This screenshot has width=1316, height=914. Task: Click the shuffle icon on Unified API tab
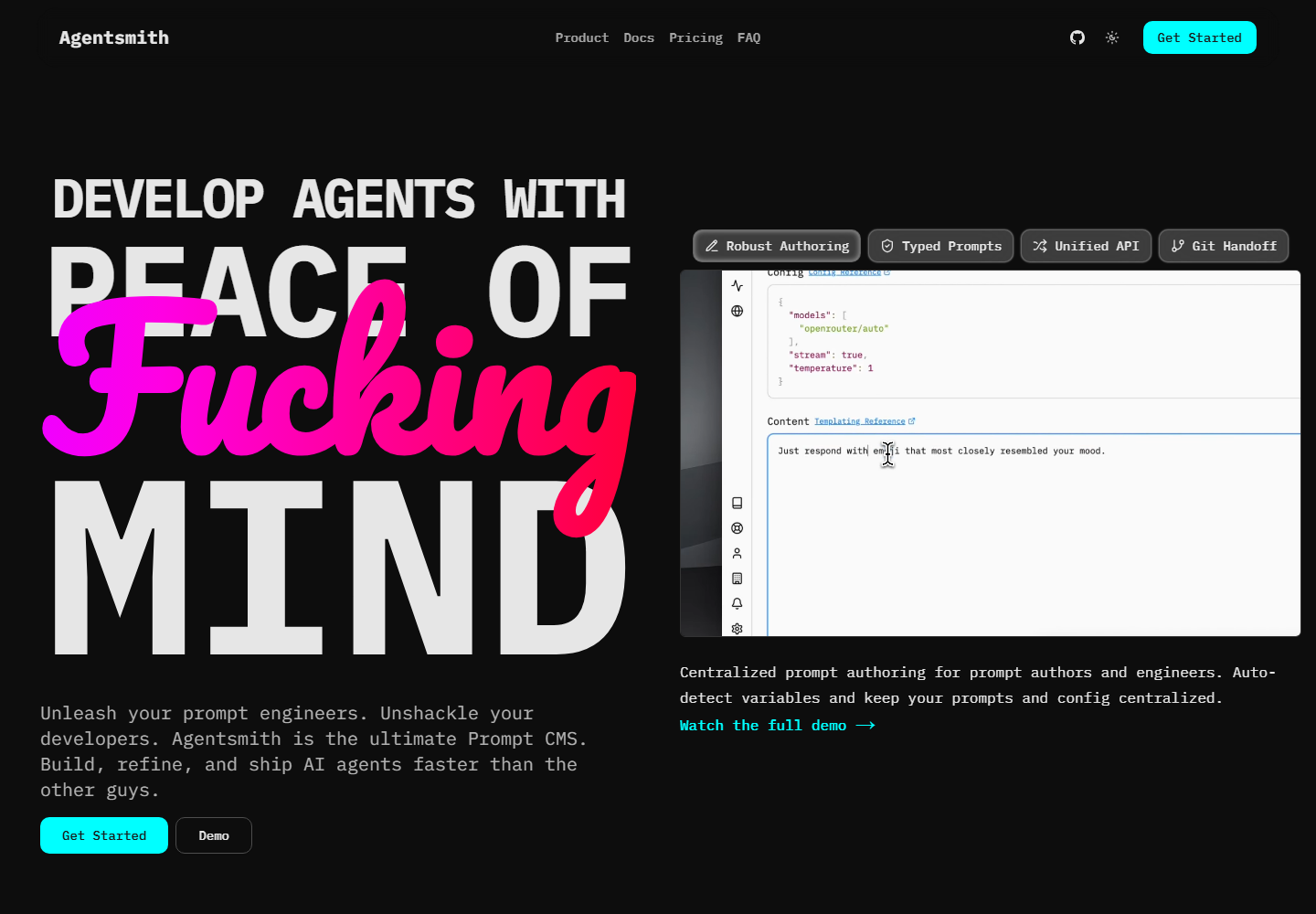click(x=1040, y=246)
